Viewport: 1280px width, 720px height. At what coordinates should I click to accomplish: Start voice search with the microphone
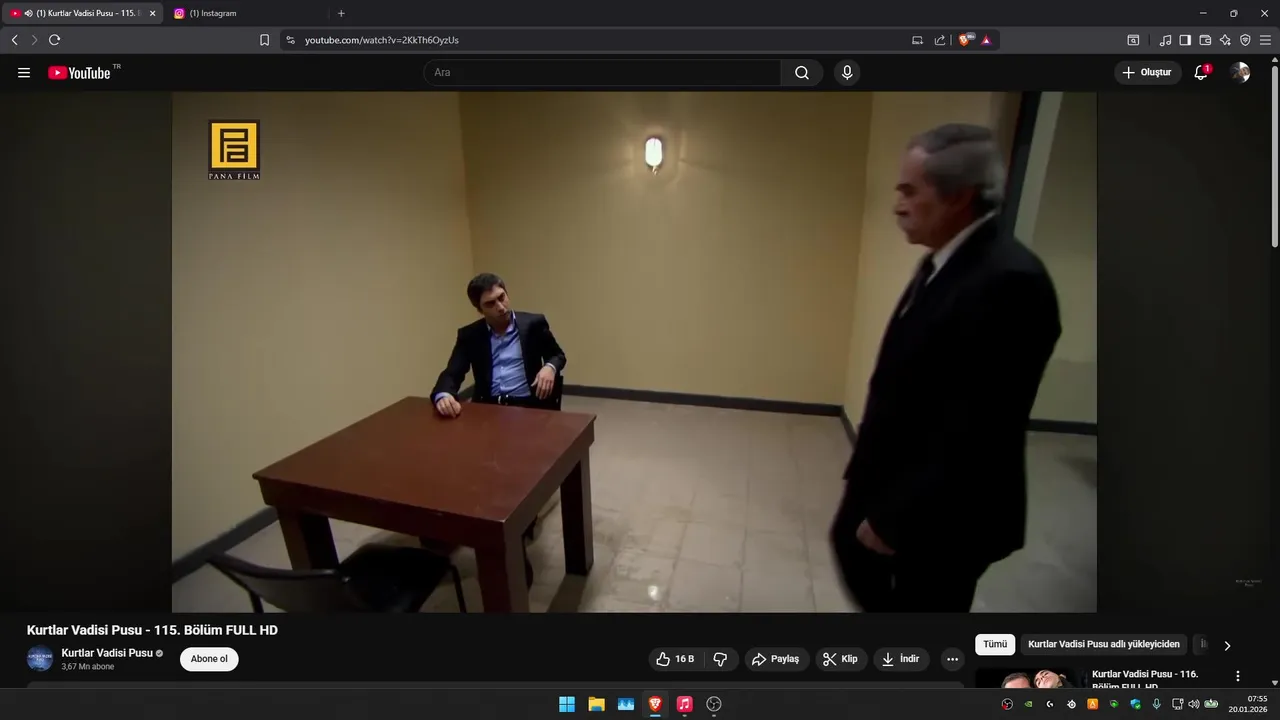pyautogui.click(x=847, y=73)
